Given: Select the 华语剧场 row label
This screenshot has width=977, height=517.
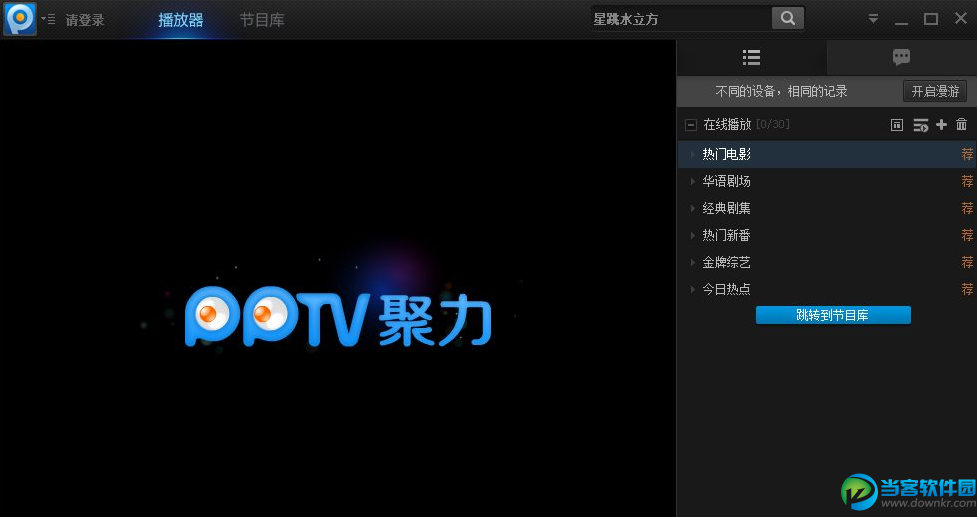Looking at the screenshot, I should (727, 181).
